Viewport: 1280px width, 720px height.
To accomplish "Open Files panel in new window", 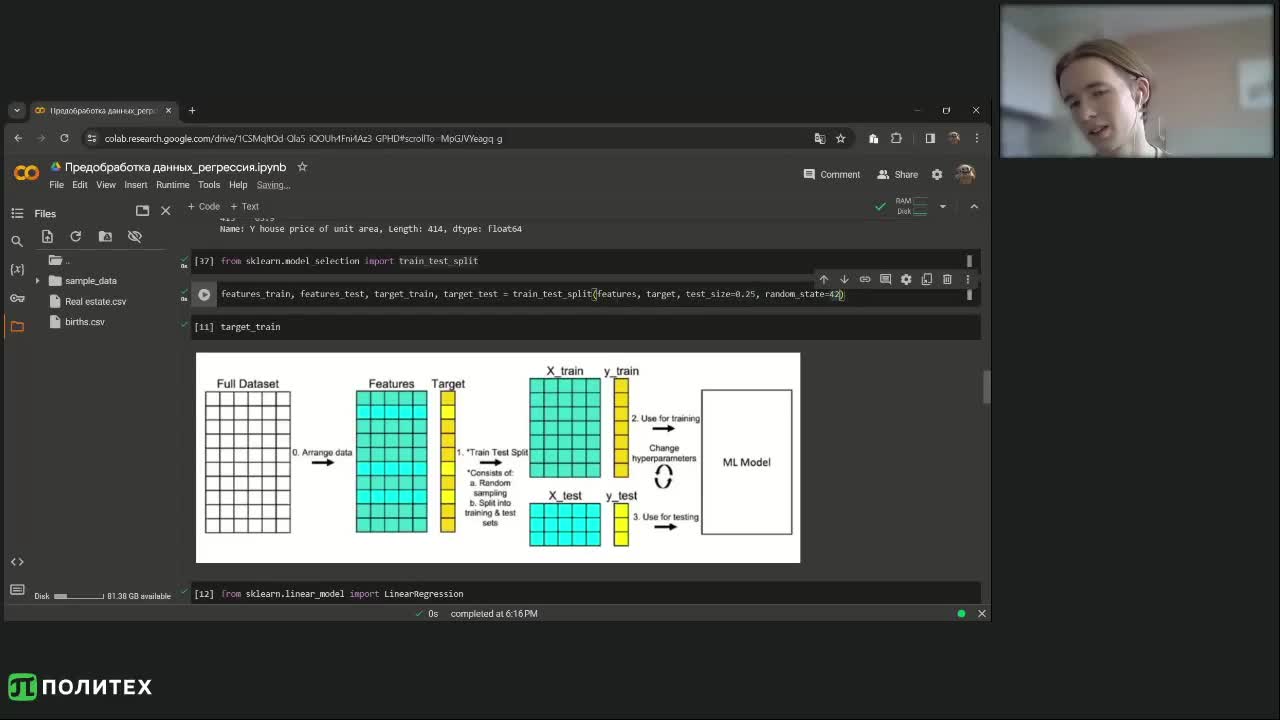I will click(142, 210).
